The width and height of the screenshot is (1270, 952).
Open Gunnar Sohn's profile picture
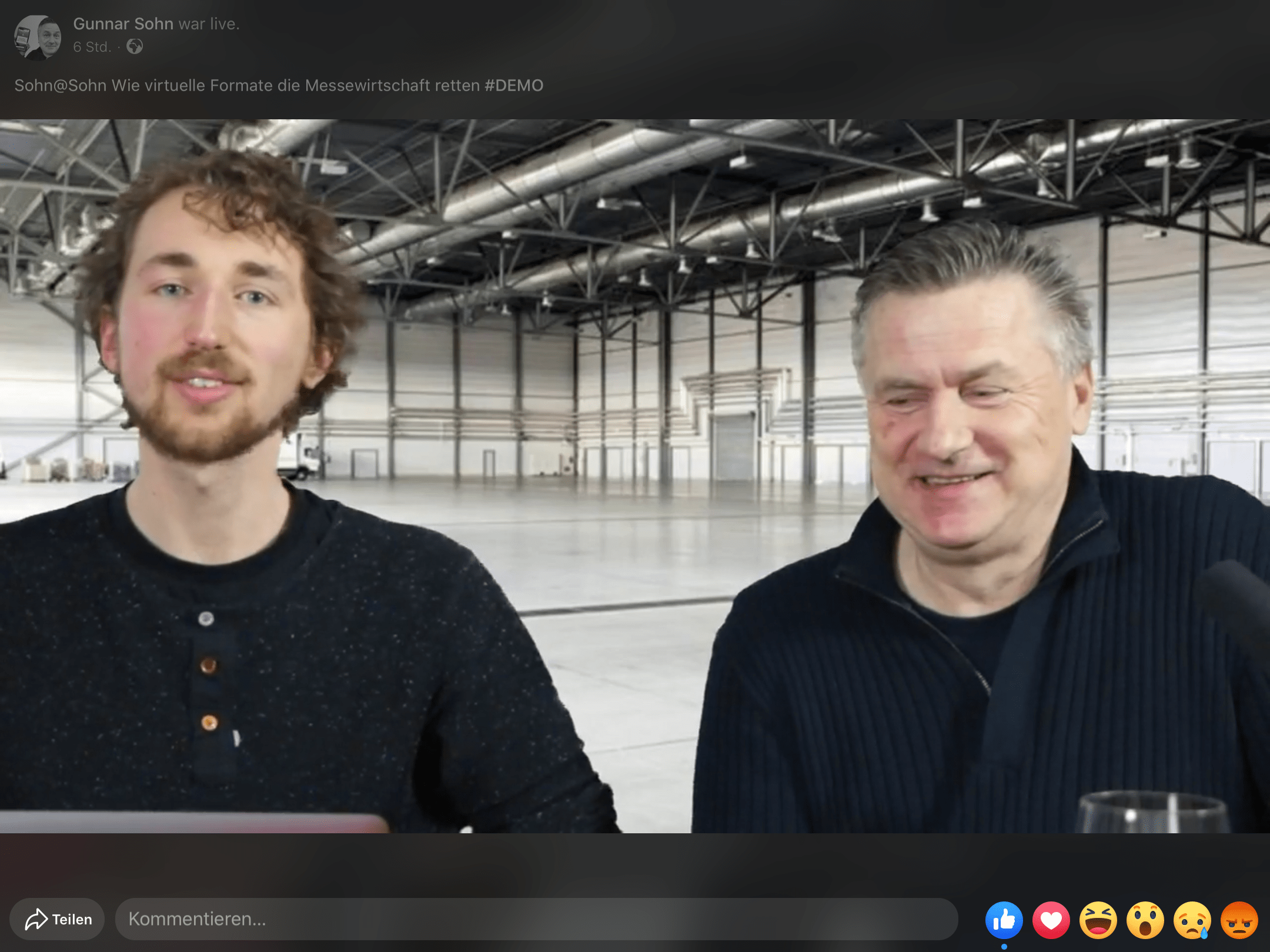coord(38,37)
